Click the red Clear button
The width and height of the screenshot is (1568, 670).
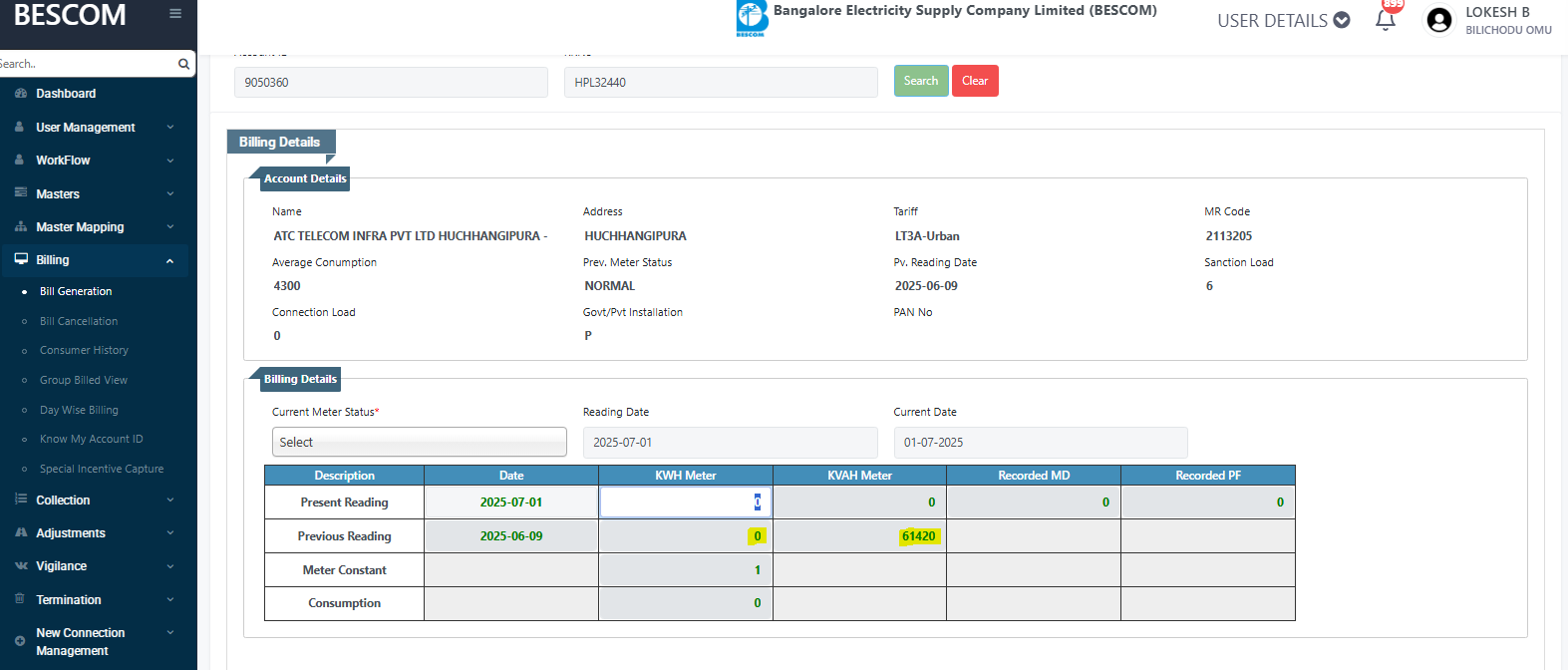975,81
